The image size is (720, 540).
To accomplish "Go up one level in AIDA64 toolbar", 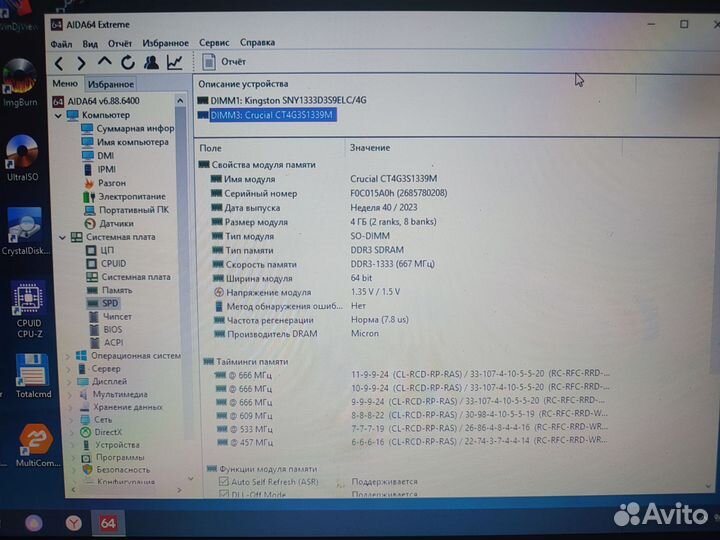I will 105,62.
